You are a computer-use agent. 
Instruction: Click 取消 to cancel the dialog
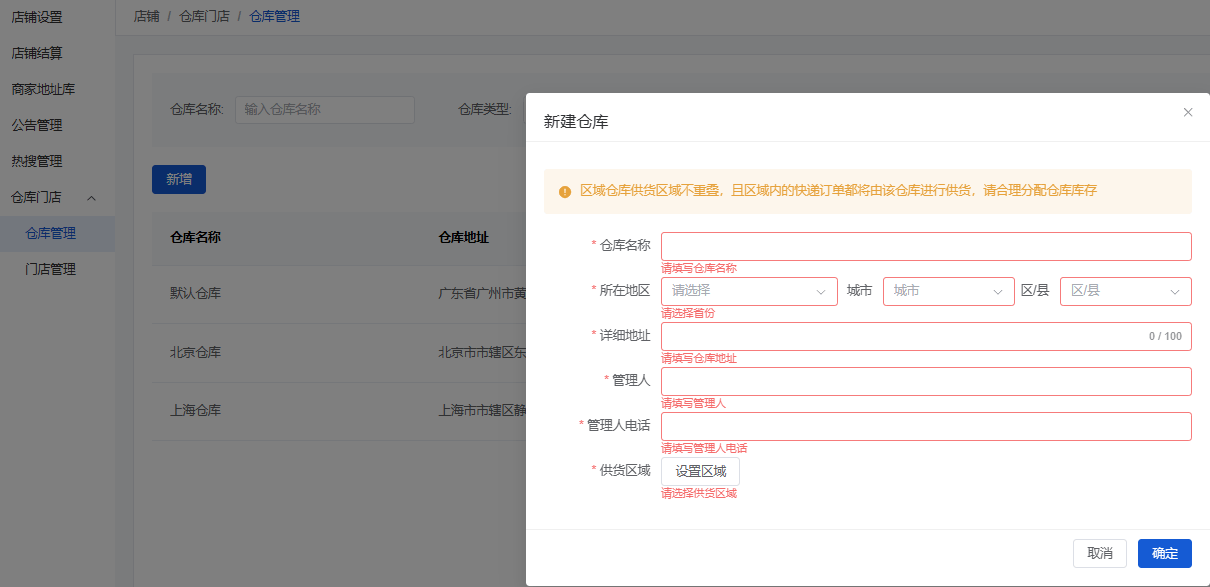point(1100,553)
